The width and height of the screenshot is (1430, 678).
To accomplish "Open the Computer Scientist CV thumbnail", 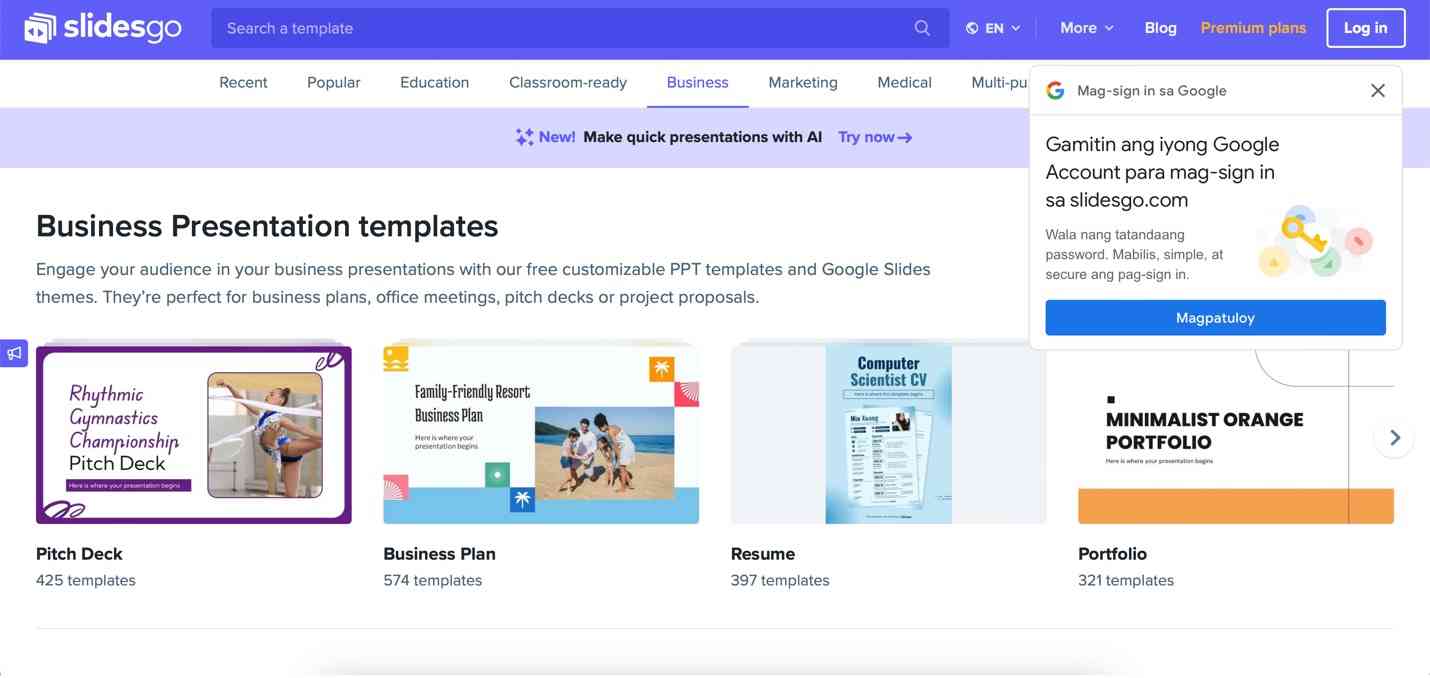I will pyautogui.click(x=888, y=434).
